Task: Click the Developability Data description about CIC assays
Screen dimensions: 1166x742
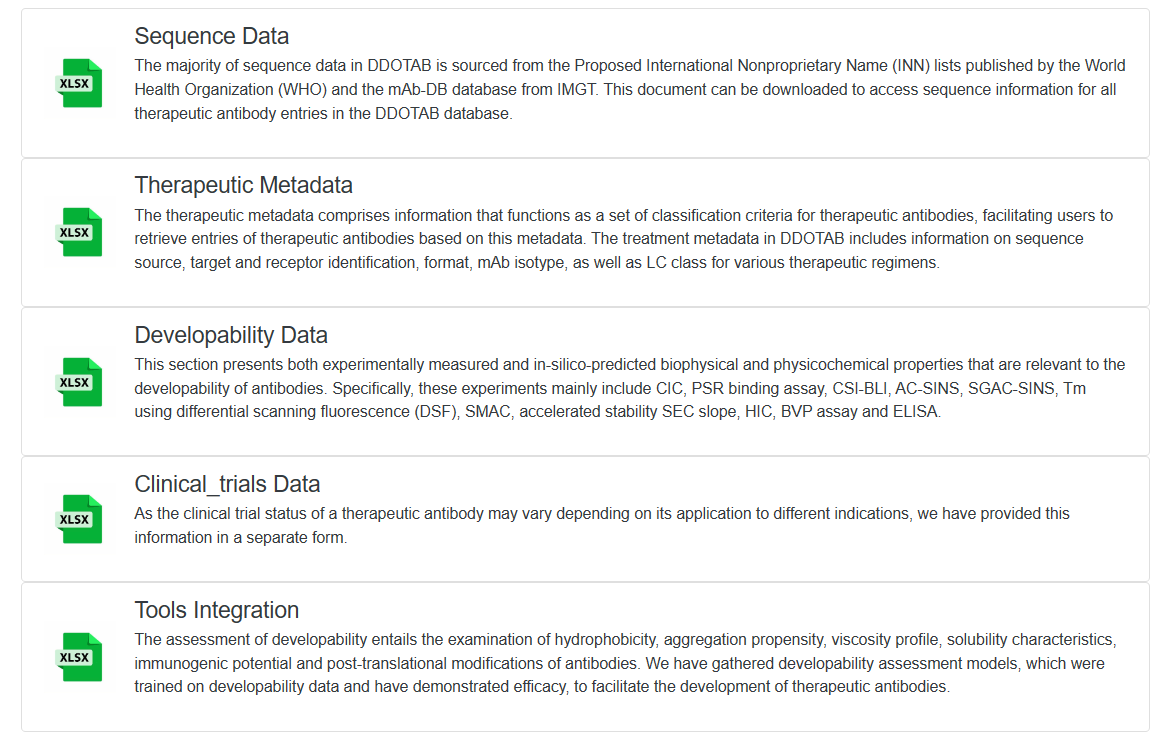Action: tap(630, 388)
